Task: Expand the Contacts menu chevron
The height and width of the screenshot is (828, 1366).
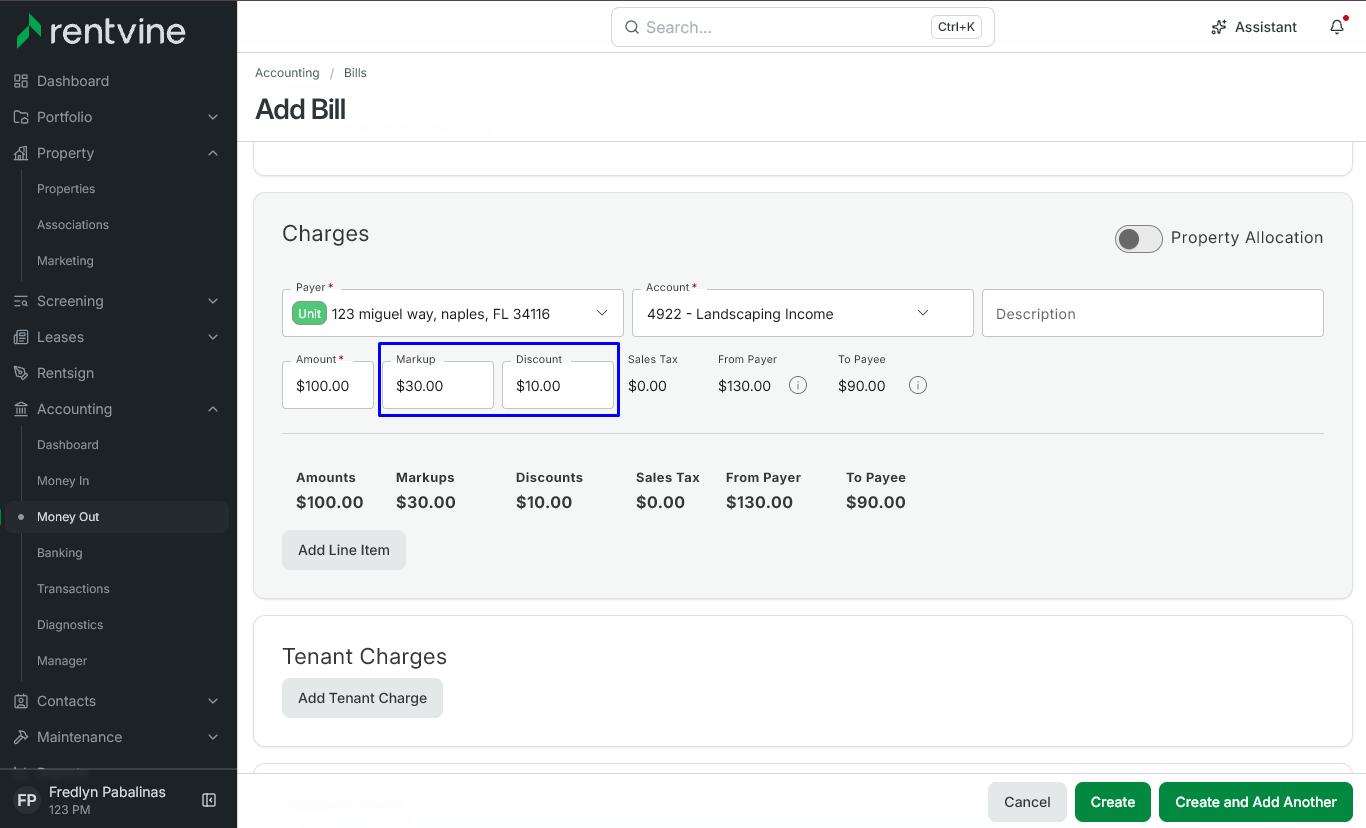Action: [213, 701]
